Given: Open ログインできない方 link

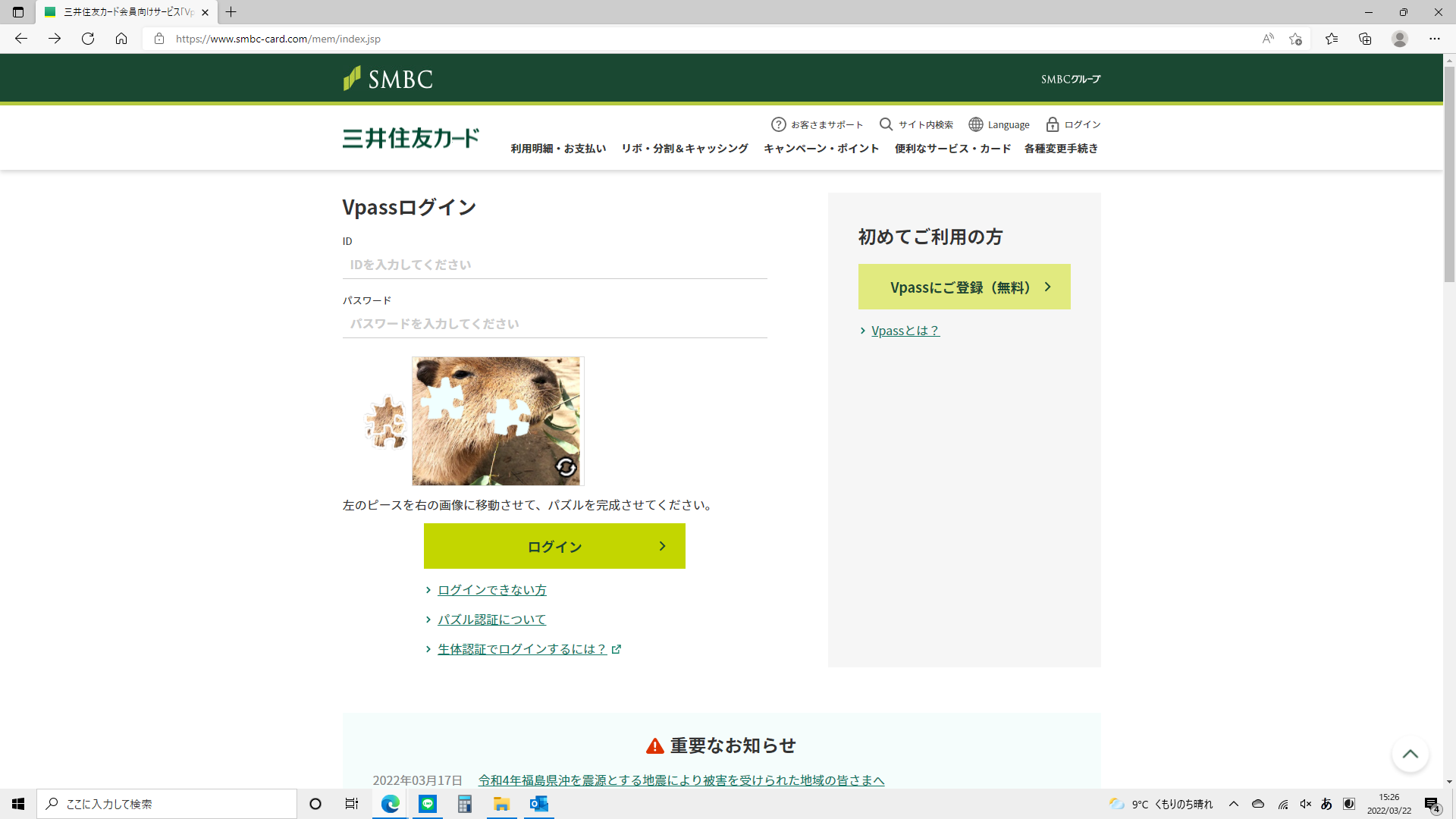Looking at the screenshot, I should pos(492,590).
